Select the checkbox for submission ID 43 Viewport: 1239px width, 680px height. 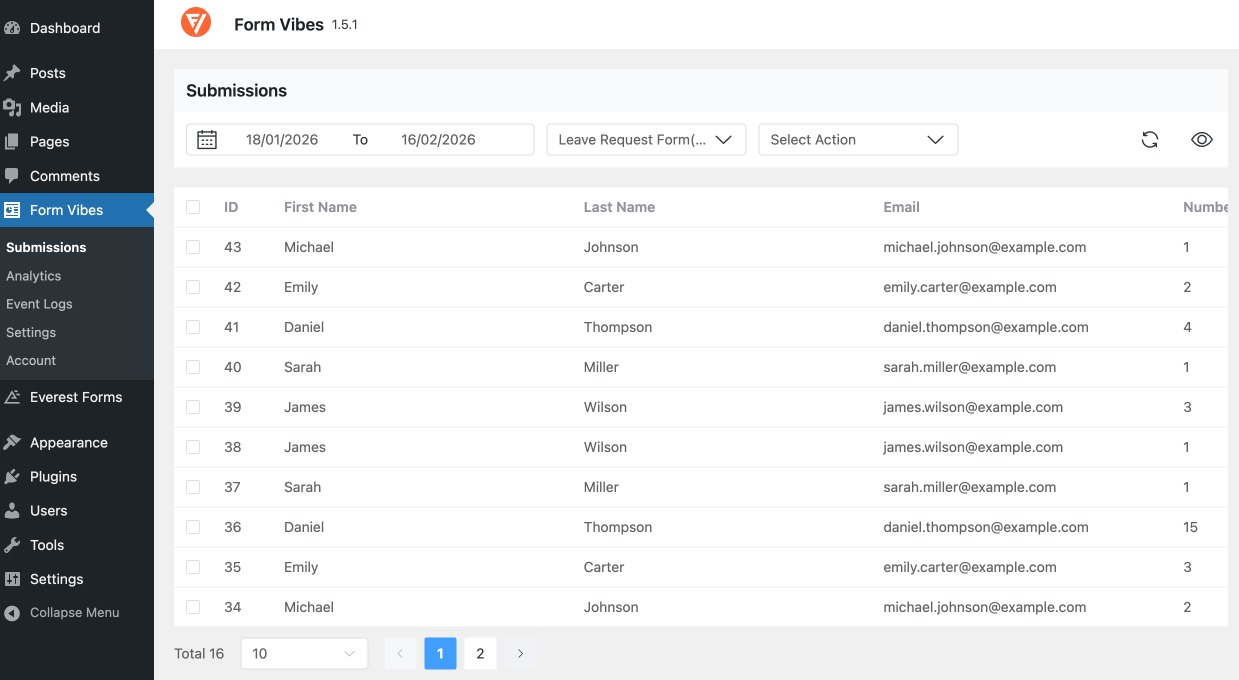click(x=193, y=247)
